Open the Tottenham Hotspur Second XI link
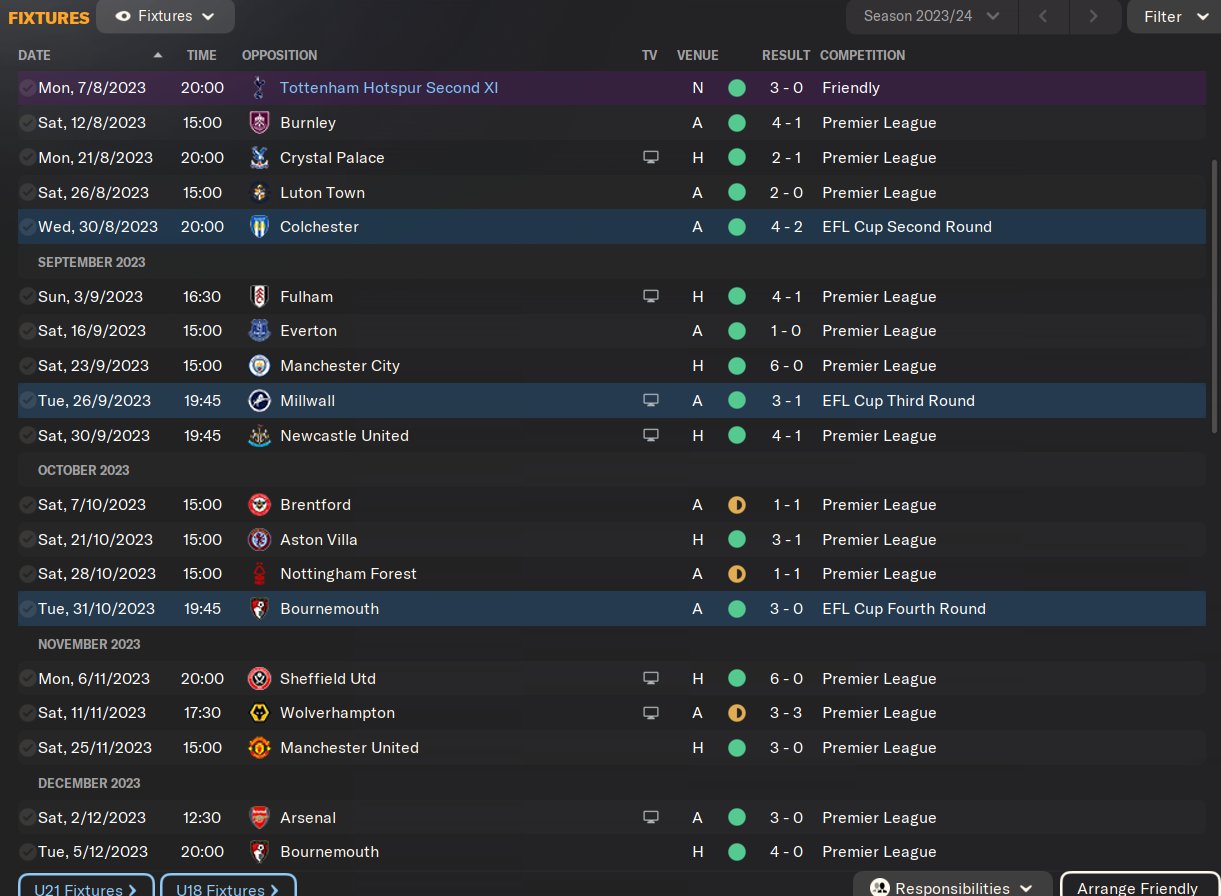The height and width of the screenshot is (896, 1221). coord(389,88)
